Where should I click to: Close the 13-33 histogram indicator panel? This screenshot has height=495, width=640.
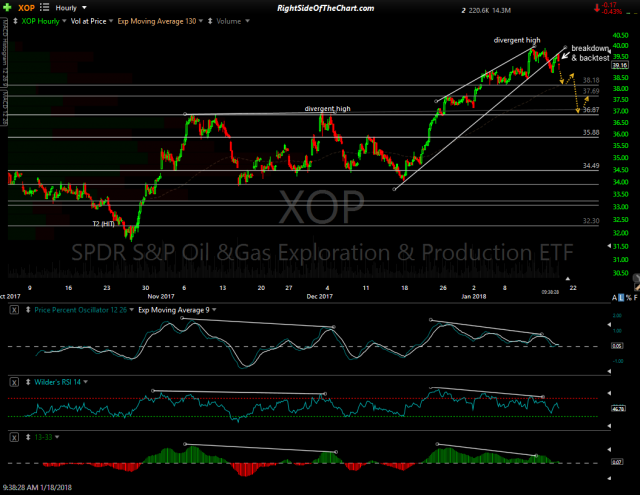tap(14, 436)
